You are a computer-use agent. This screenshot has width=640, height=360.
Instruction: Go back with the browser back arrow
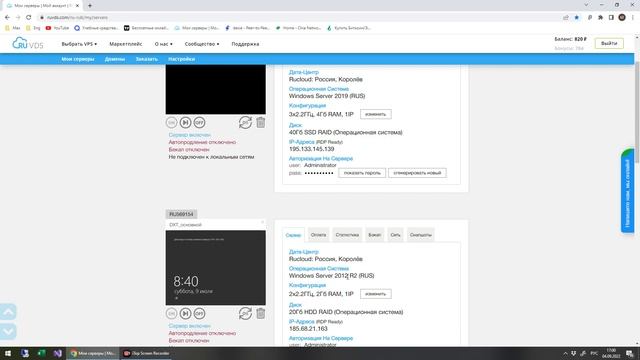[x=7, y=18]
